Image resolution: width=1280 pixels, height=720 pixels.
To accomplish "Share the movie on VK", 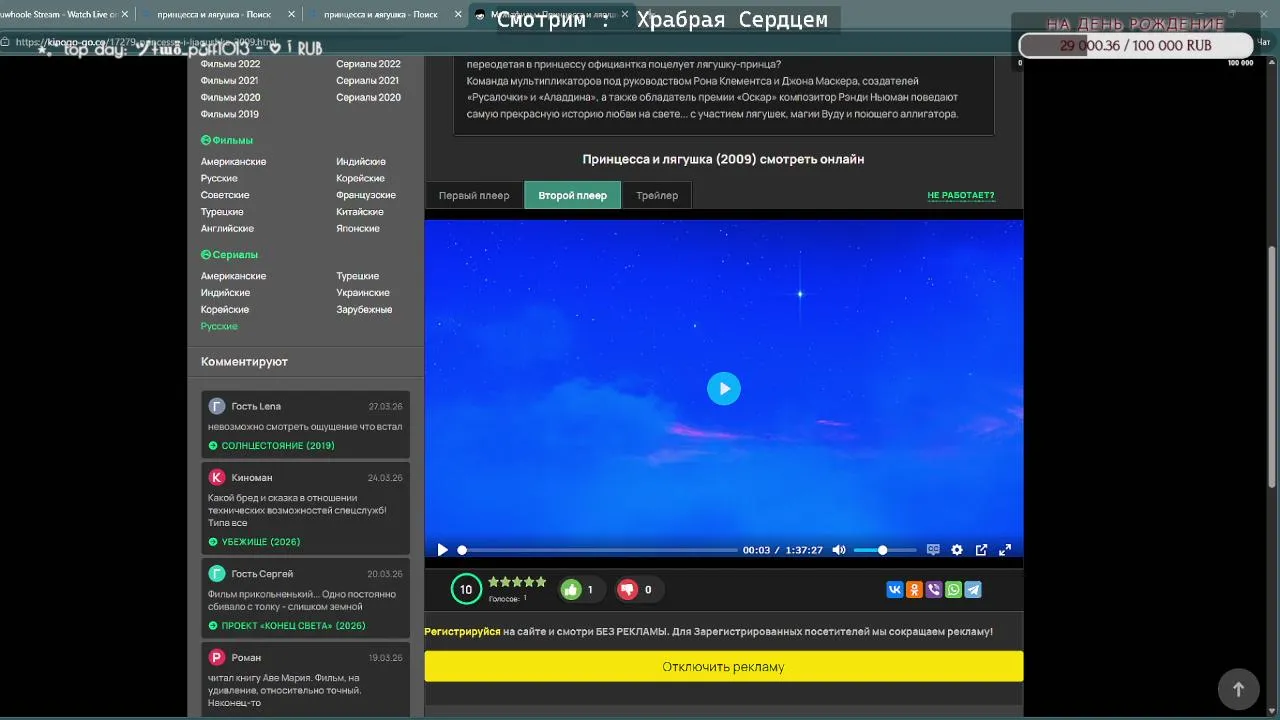I will [x=895, y=590].
